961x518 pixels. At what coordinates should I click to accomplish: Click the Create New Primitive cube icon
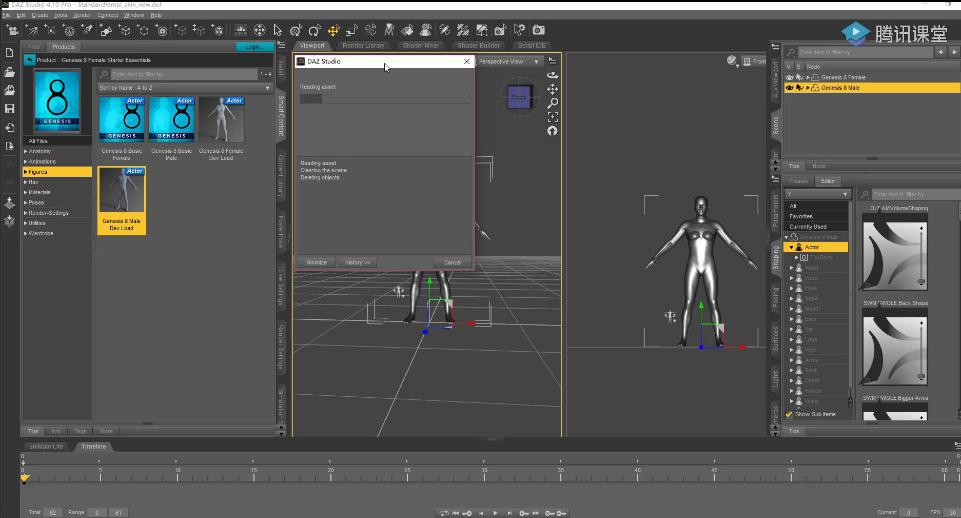[x=125, y=30]
